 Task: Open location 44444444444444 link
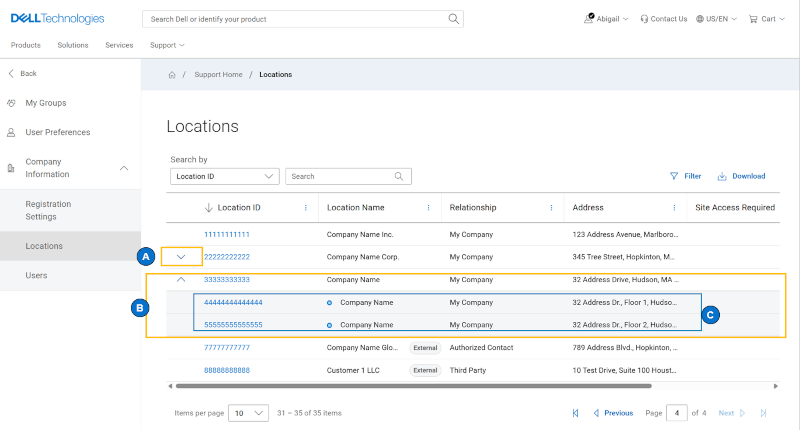tap(233, 302)
